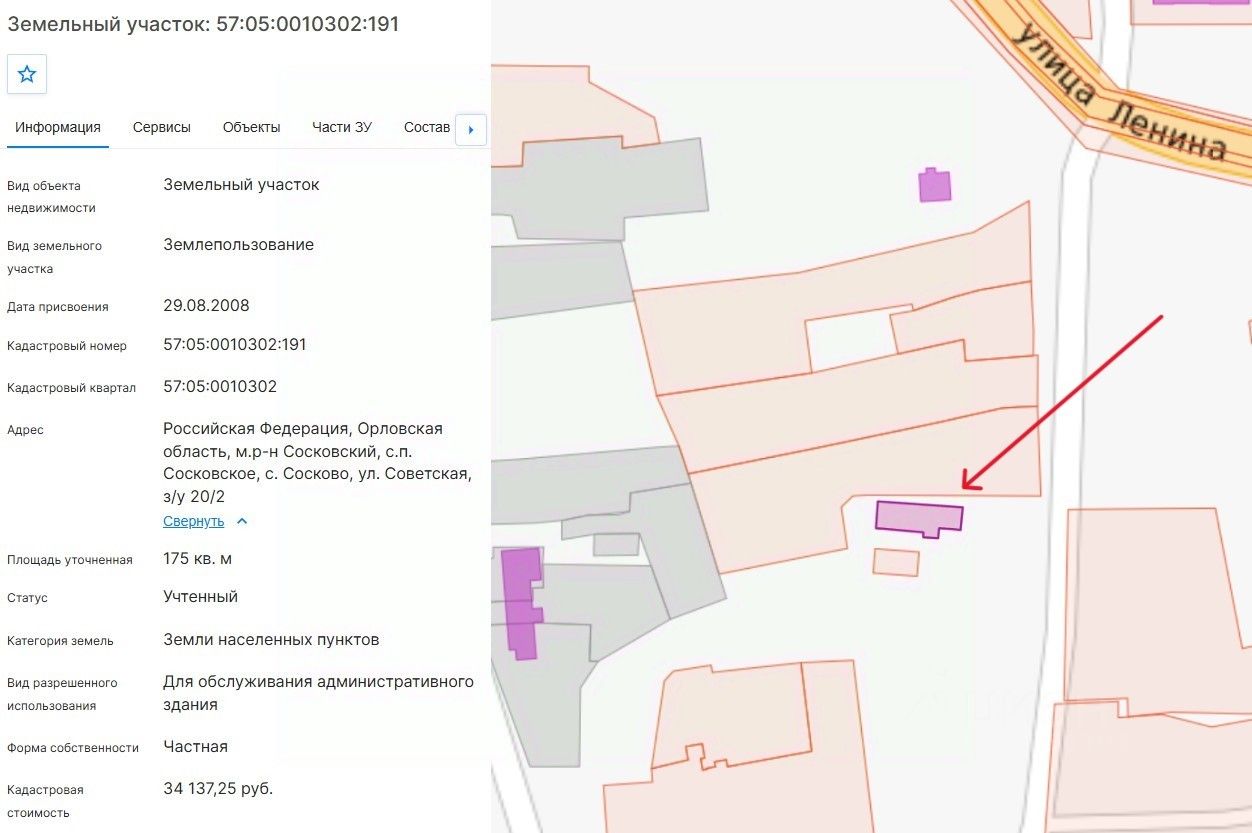Collapse address using chevron next to Свернуть
This screenshot has height=833, width=1252.
[241, 521]
